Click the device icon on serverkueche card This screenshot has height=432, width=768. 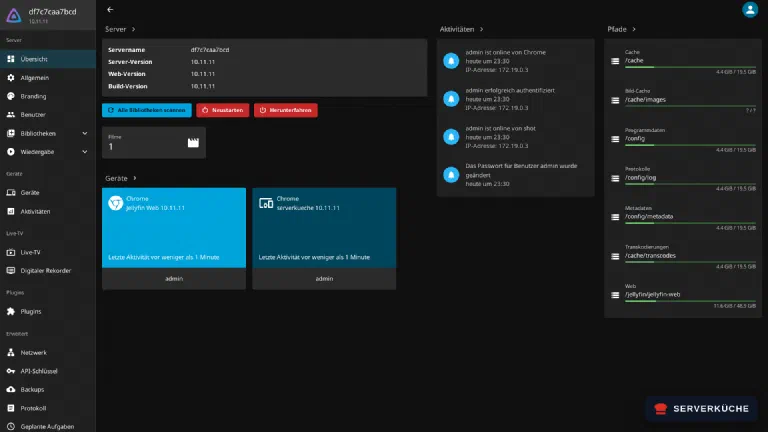(x=266, y=203)
